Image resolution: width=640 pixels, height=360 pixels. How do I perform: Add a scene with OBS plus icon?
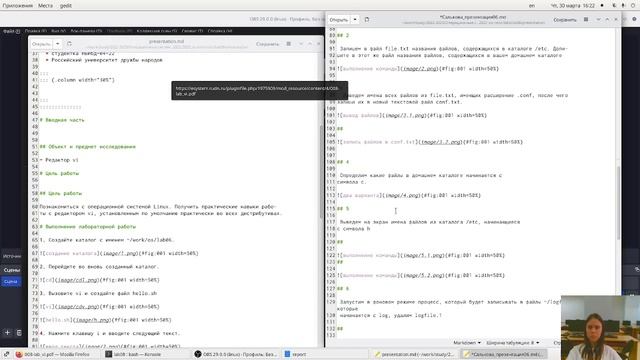(x=7, y=333)
